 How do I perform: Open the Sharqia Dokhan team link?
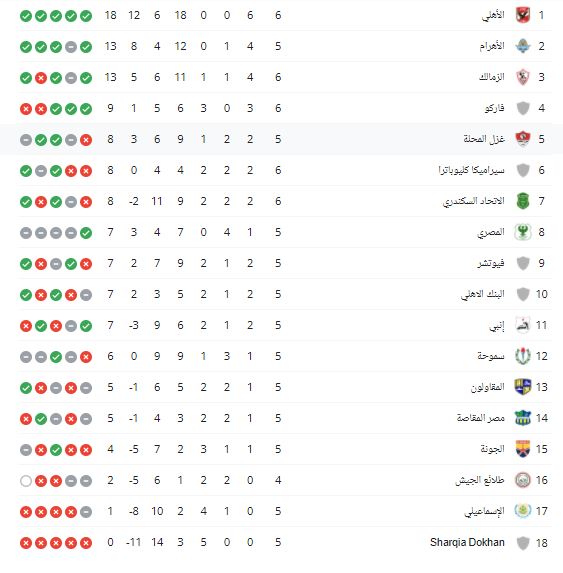point(467,542)
